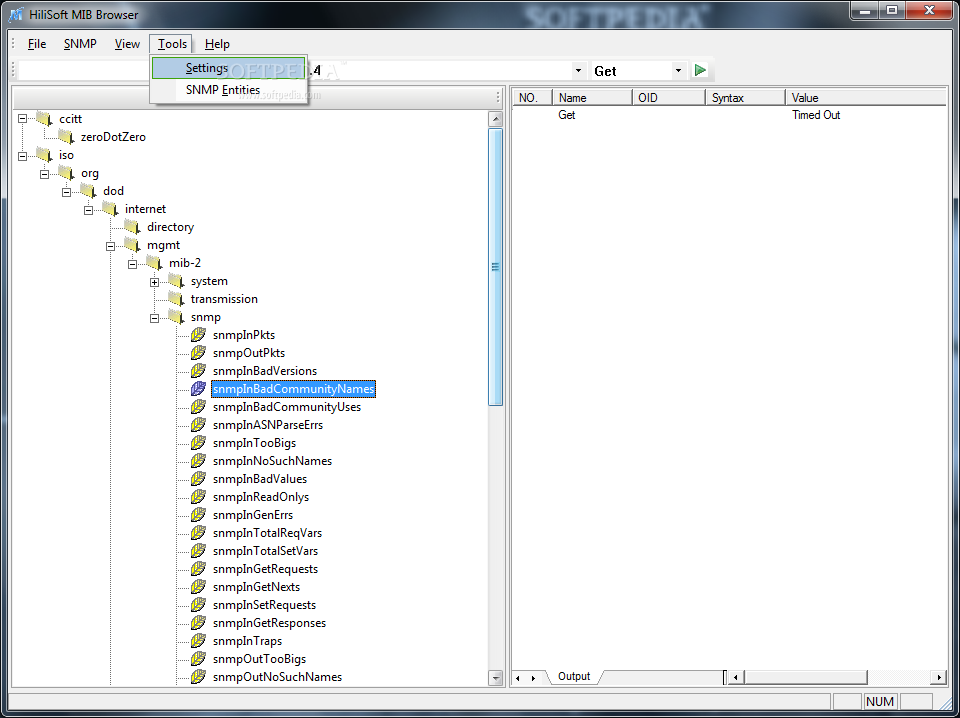Image resolution: width=960 pixels, height=718 pixels.
Task: Click the ccitt folder icon
Action: [44, 118]
